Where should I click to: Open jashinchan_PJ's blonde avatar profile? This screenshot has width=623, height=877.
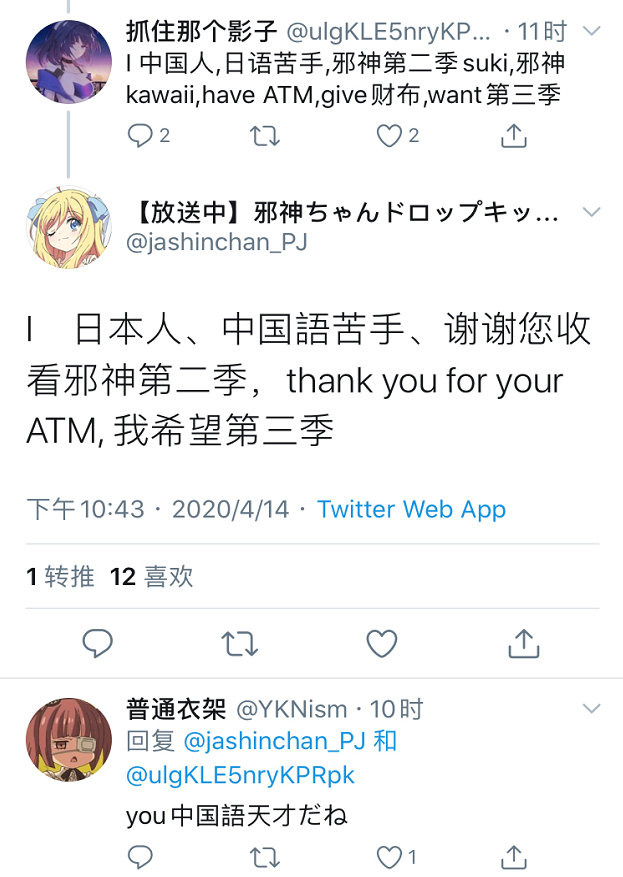tap(69, 228)
